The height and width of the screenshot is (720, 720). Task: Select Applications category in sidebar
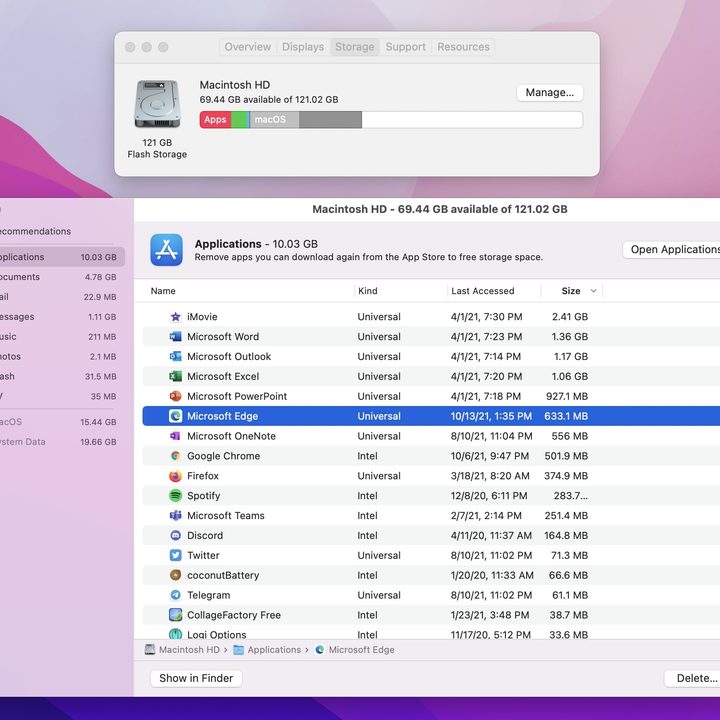tap(62, 257)
